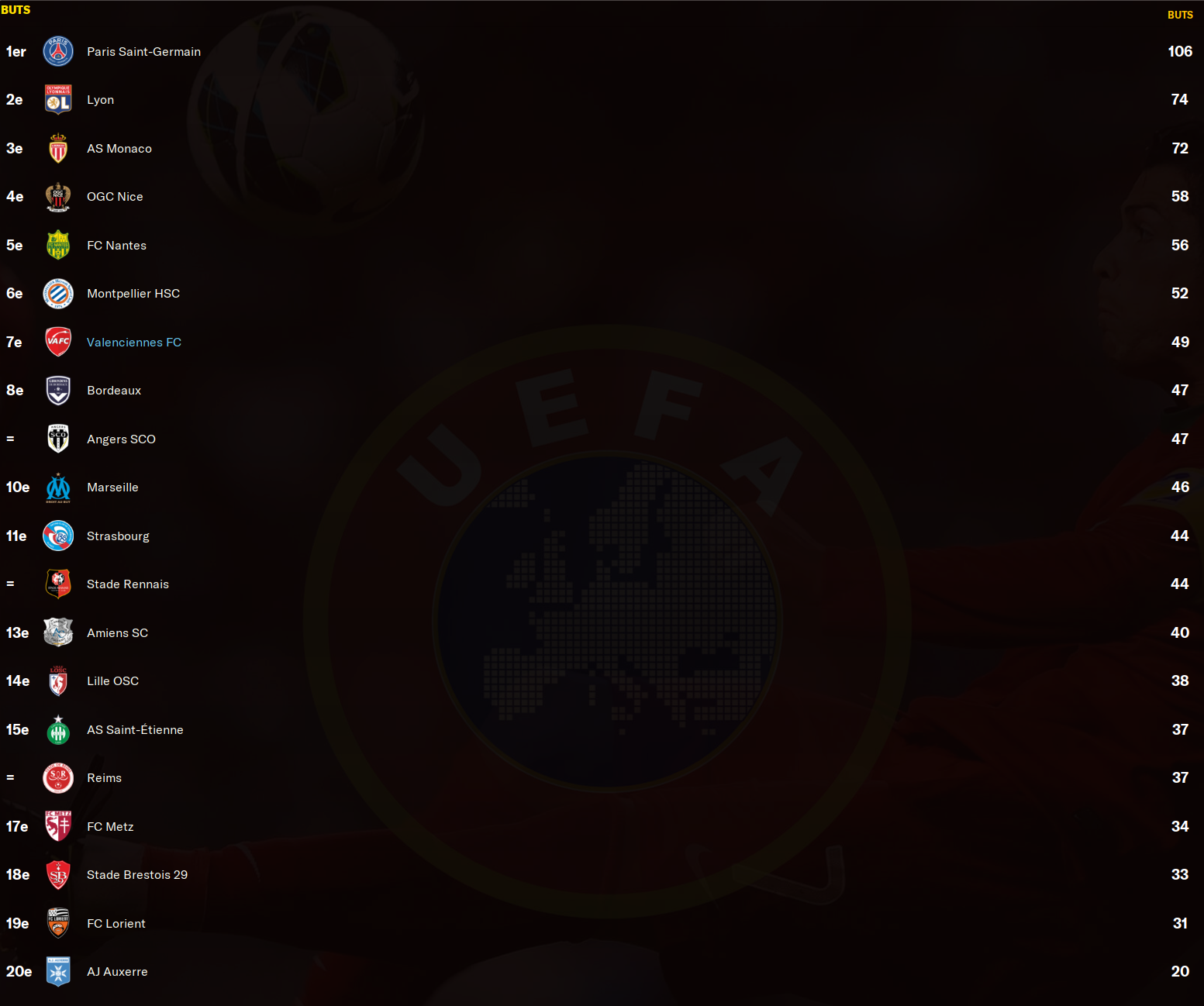
Task: Select the Stade Rennais badge
Action: (x=58, y=584)
